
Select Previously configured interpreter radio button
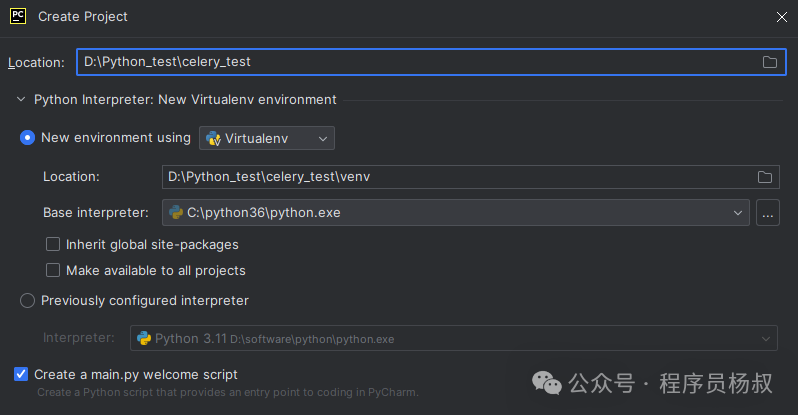point(28,300)
